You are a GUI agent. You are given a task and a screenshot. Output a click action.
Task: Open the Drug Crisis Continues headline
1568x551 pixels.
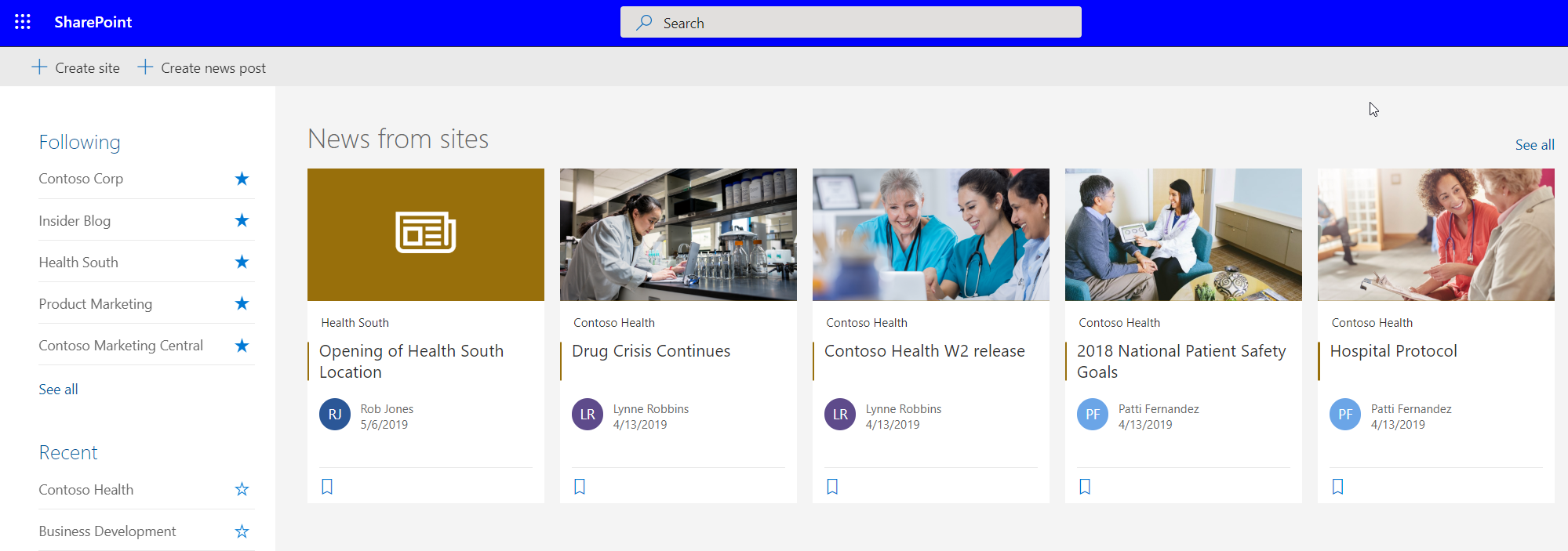click(x=651, y=351)
